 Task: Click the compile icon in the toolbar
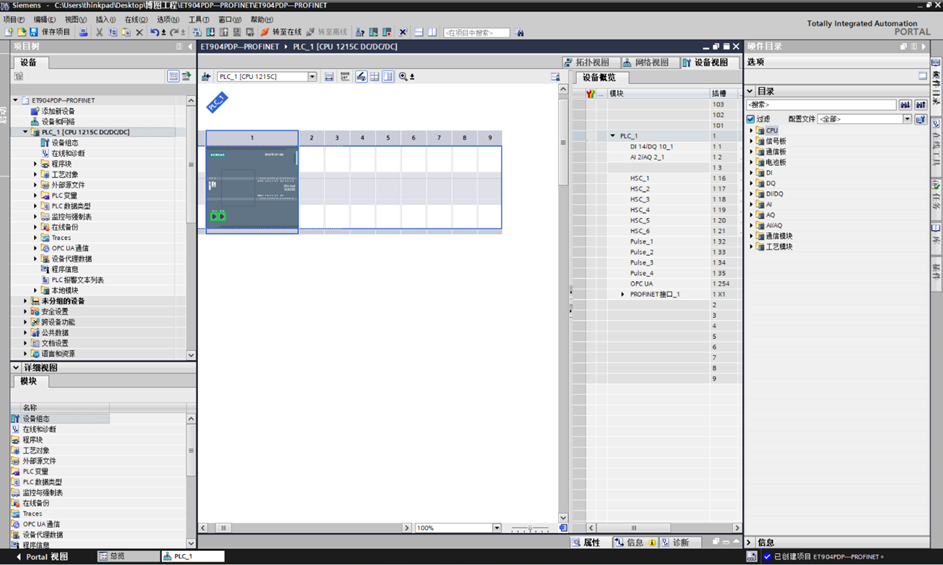pyautogui.click(x=197, y=32)
